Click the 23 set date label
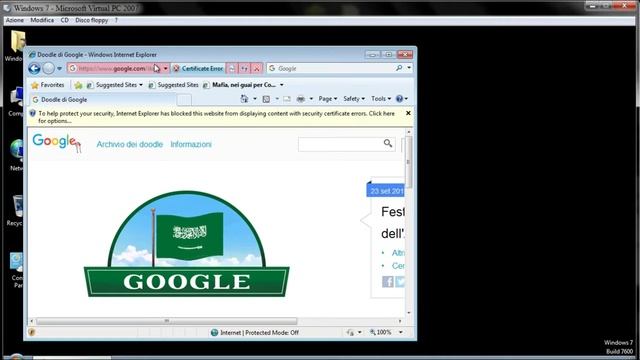 coord(386,191)
